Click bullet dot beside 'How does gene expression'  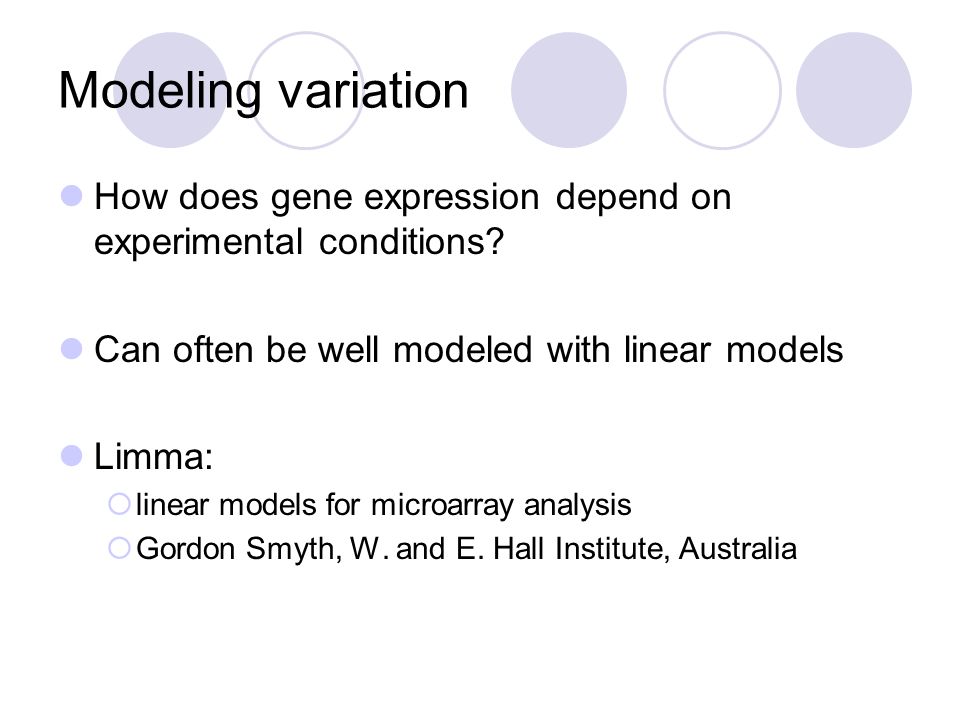[72, 196]
